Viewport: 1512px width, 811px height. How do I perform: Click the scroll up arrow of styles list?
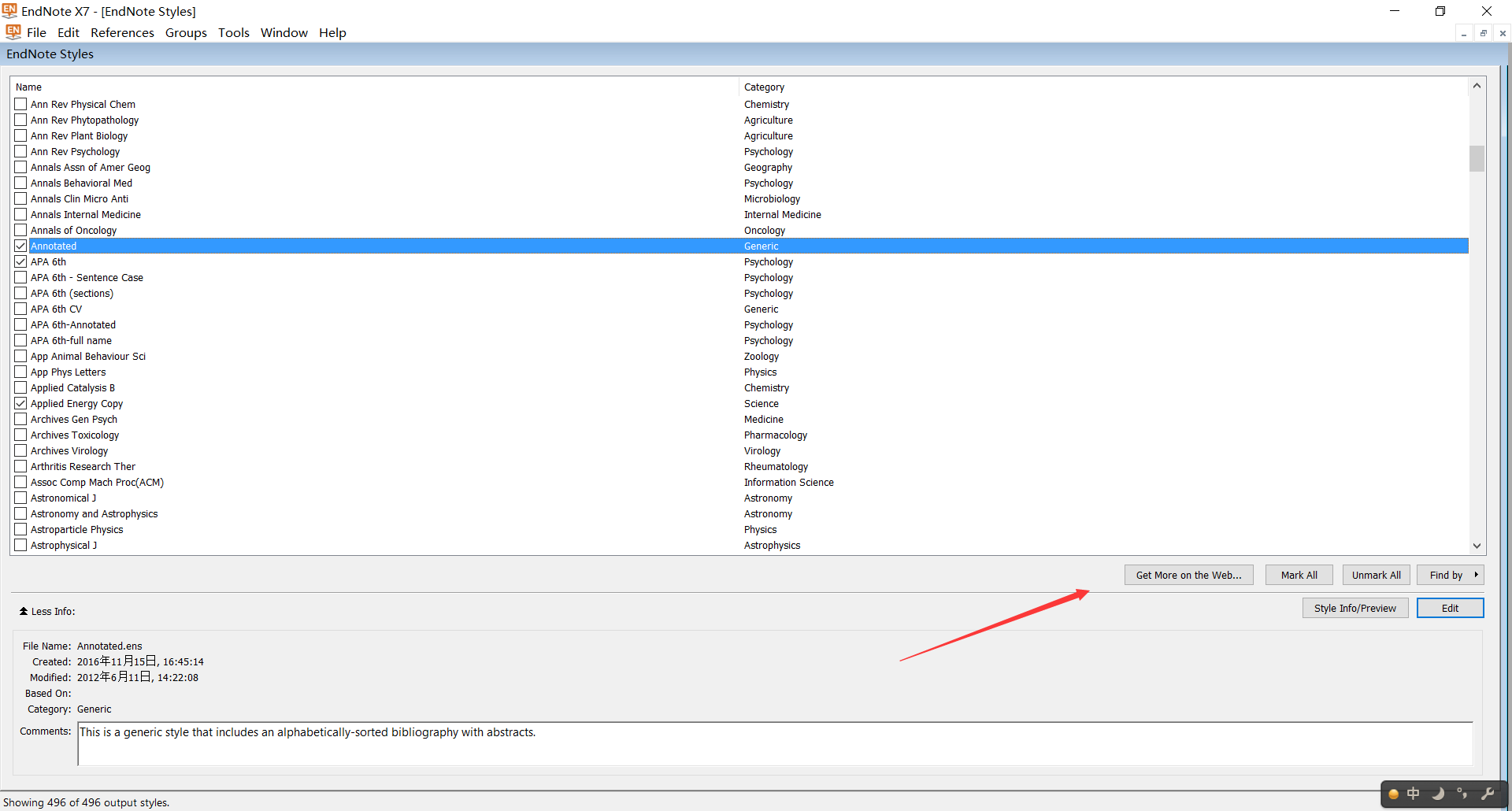click(1477, 86)
